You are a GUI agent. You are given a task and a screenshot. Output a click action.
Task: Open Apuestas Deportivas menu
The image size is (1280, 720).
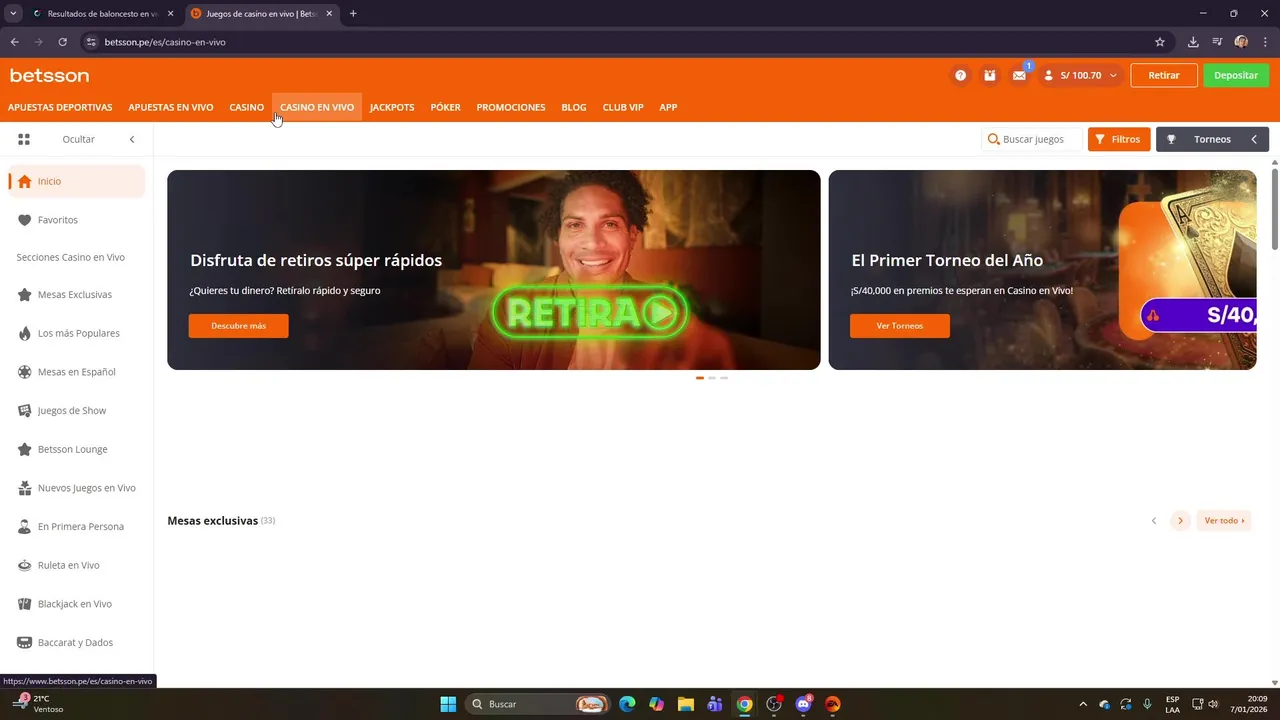[60, 107]
